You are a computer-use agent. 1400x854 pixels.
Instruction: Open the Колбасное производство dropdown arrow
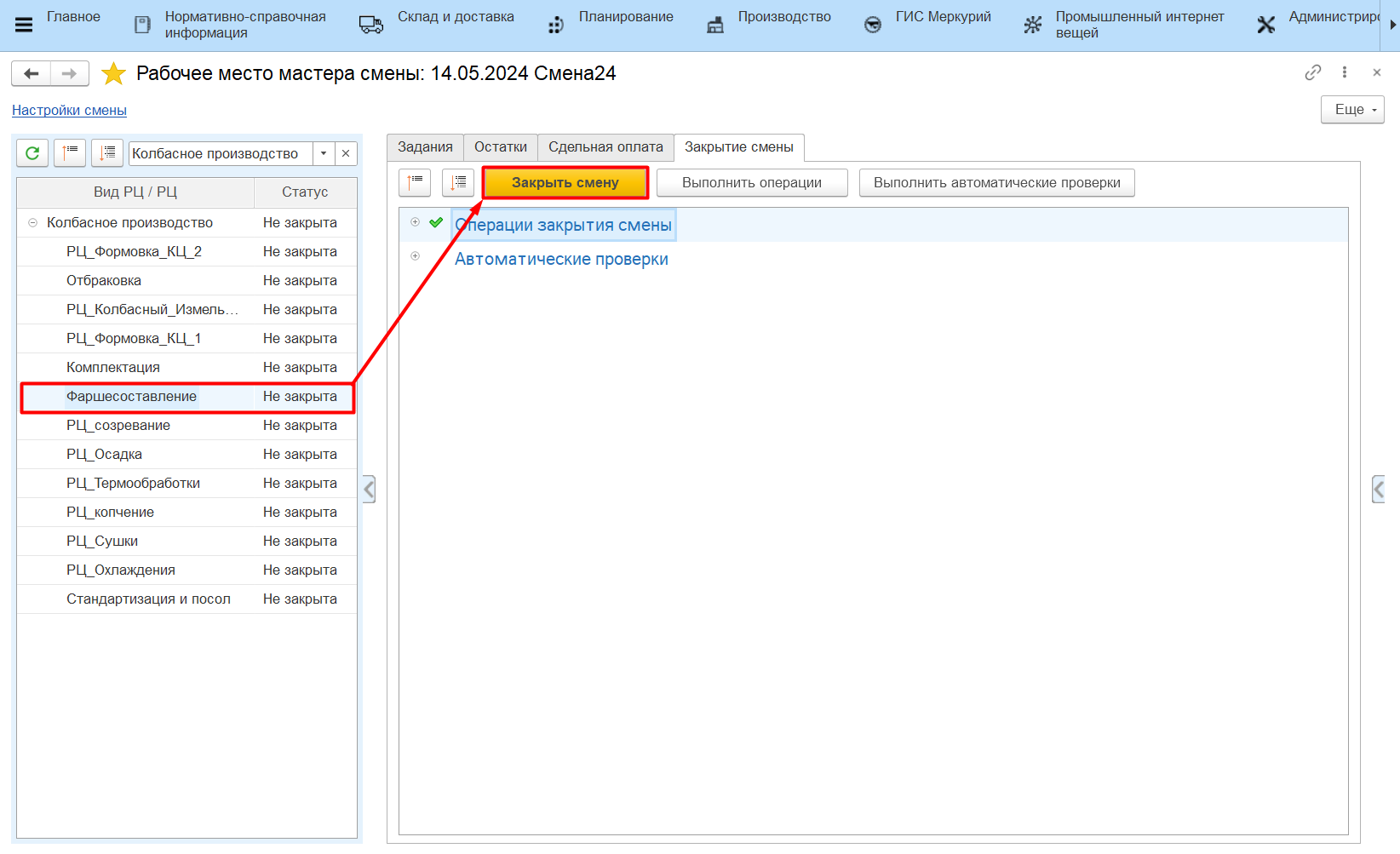[x=324, y=153]
